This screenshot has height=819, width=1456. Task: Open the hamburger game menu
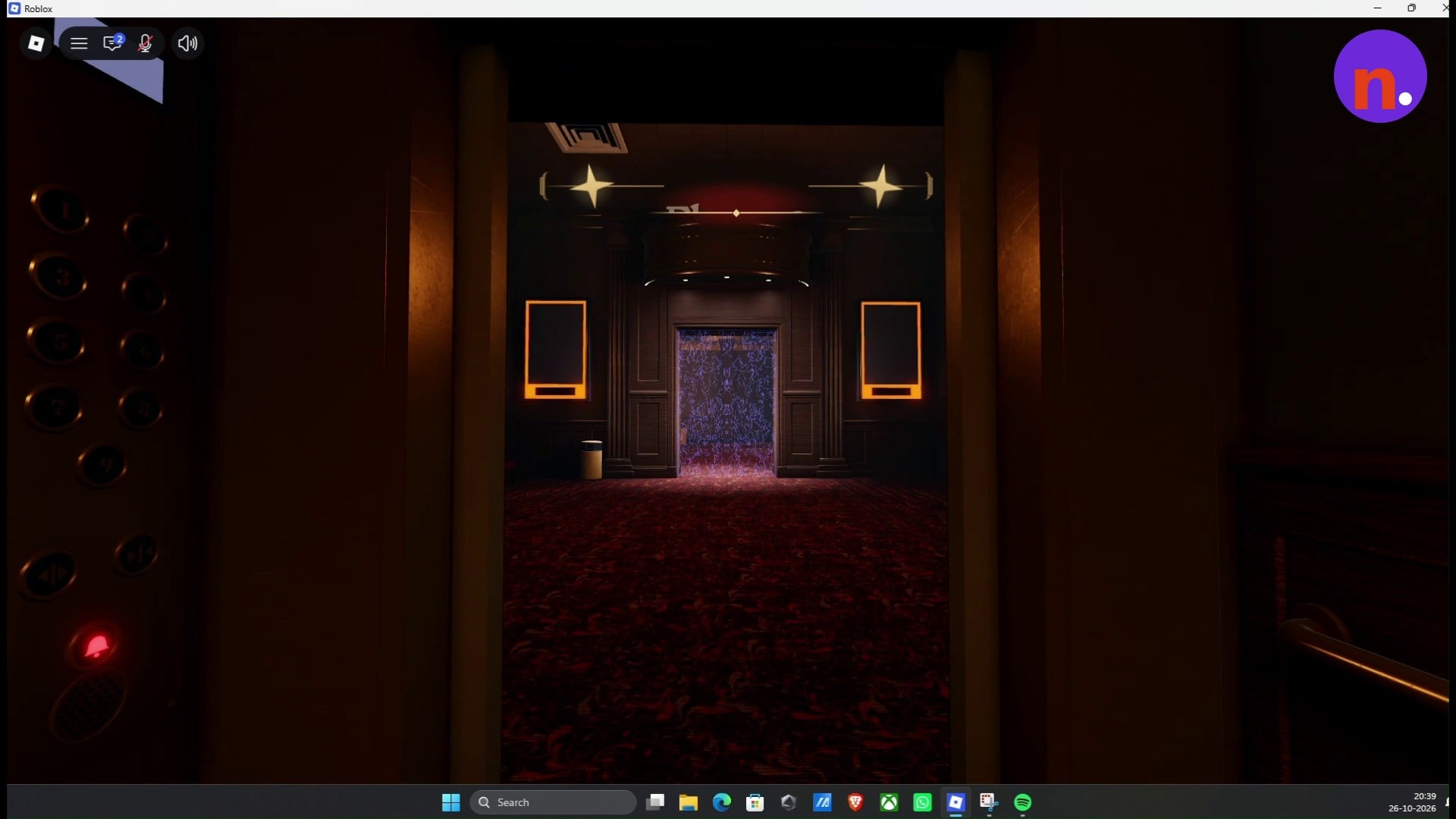click(79, 43)
